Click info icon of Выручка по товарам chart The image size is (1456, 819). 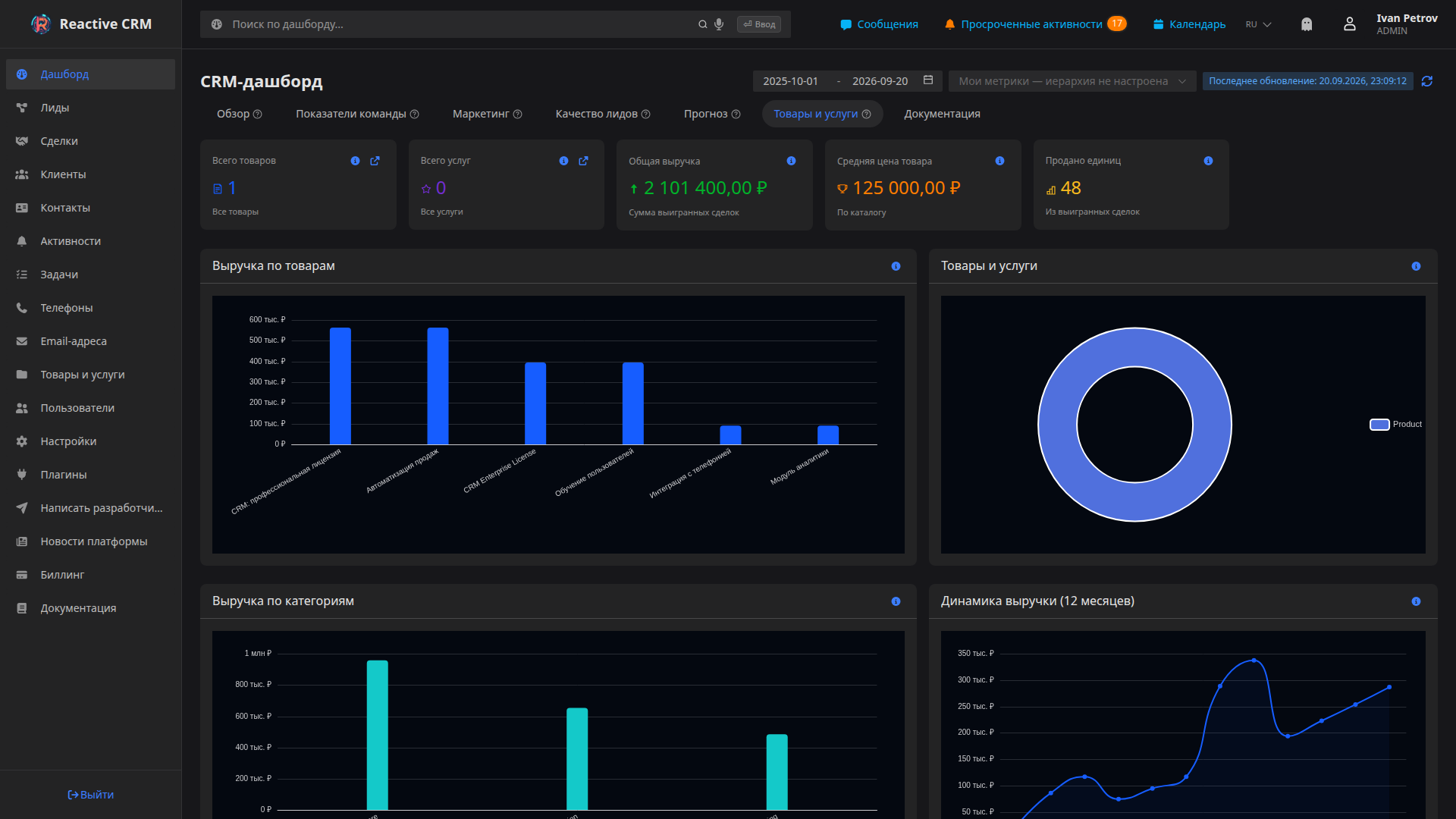click(896, 266)
